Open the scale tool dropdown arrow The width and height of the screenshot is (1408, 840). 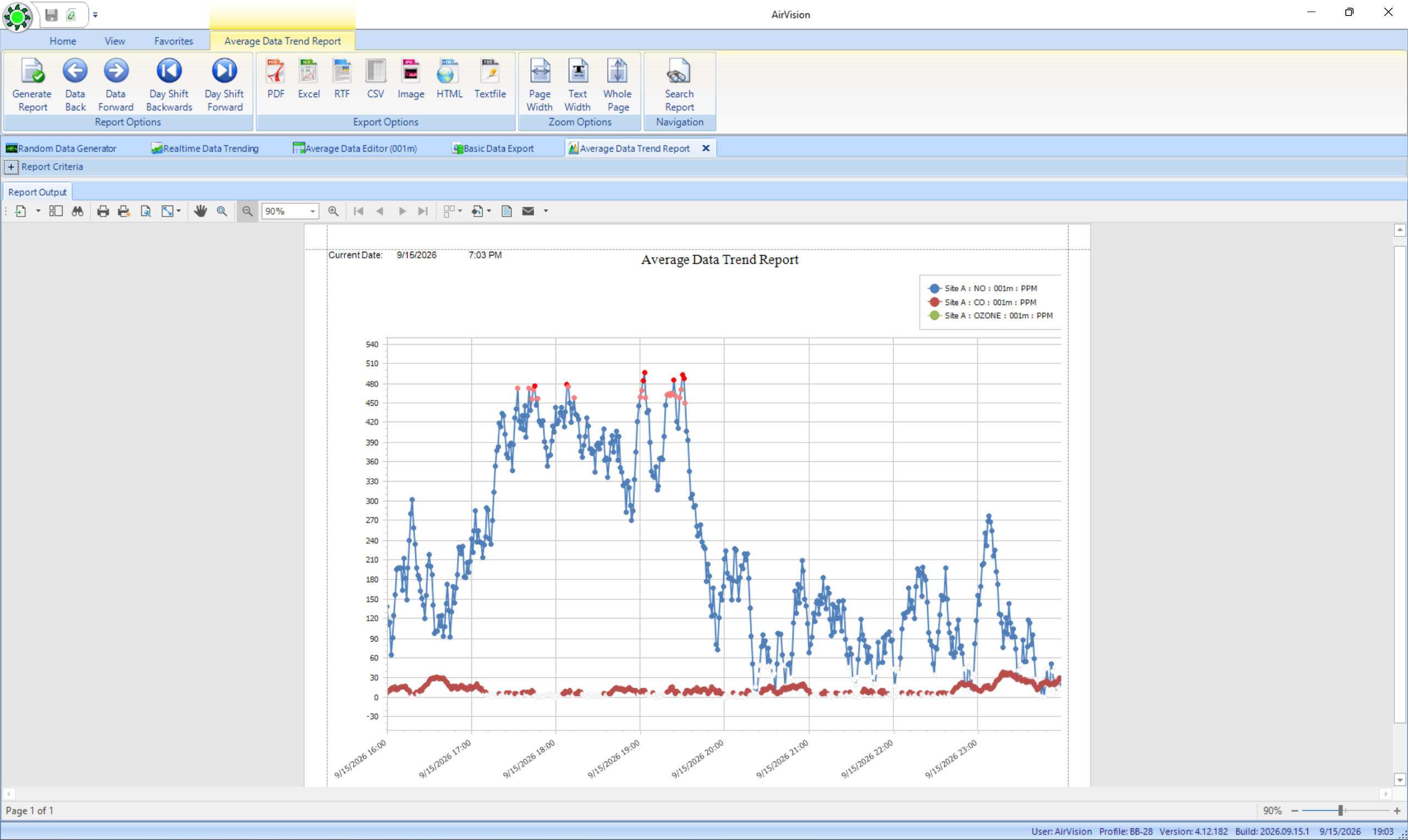coord(179,211)
